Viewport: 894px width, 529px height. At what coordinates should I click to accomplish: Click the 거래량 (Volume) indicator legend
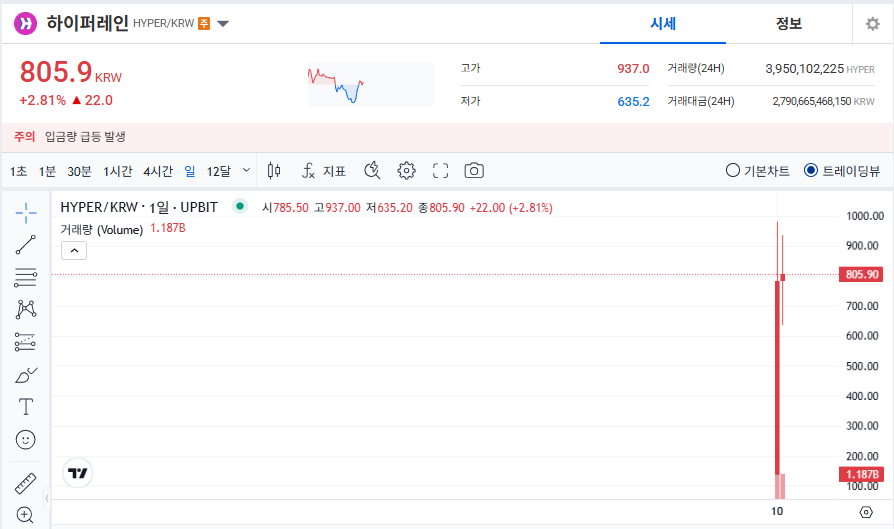coord(101,230)
